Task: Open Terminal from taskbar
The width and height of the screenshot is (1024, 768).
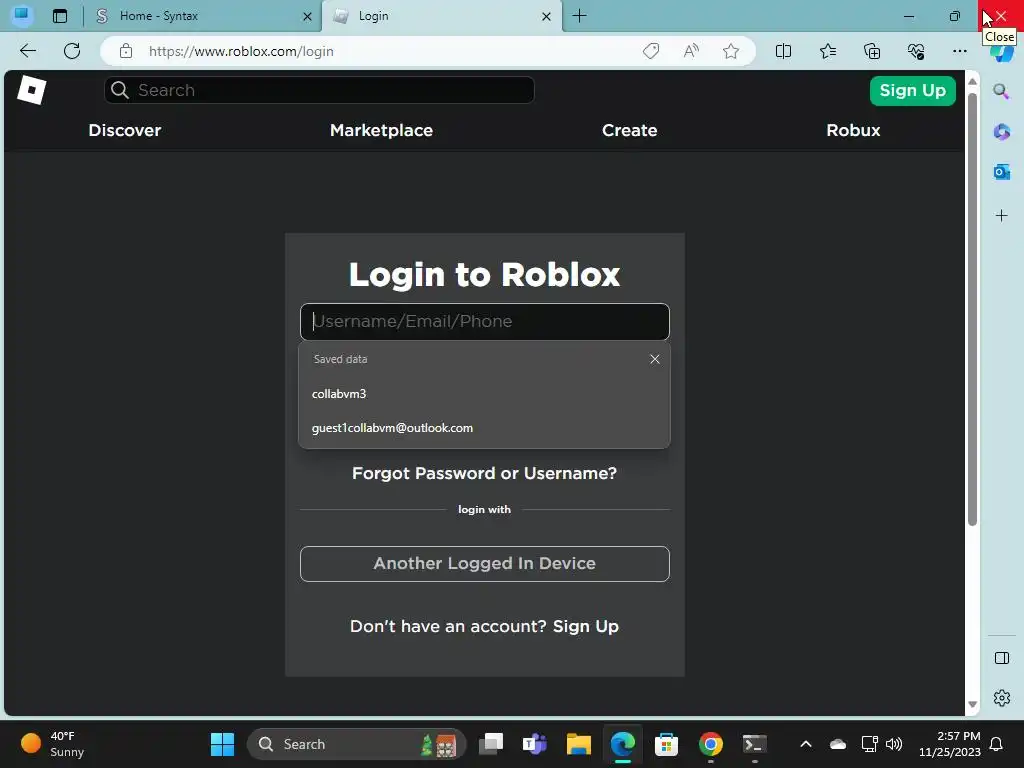Action: [754, 744]
